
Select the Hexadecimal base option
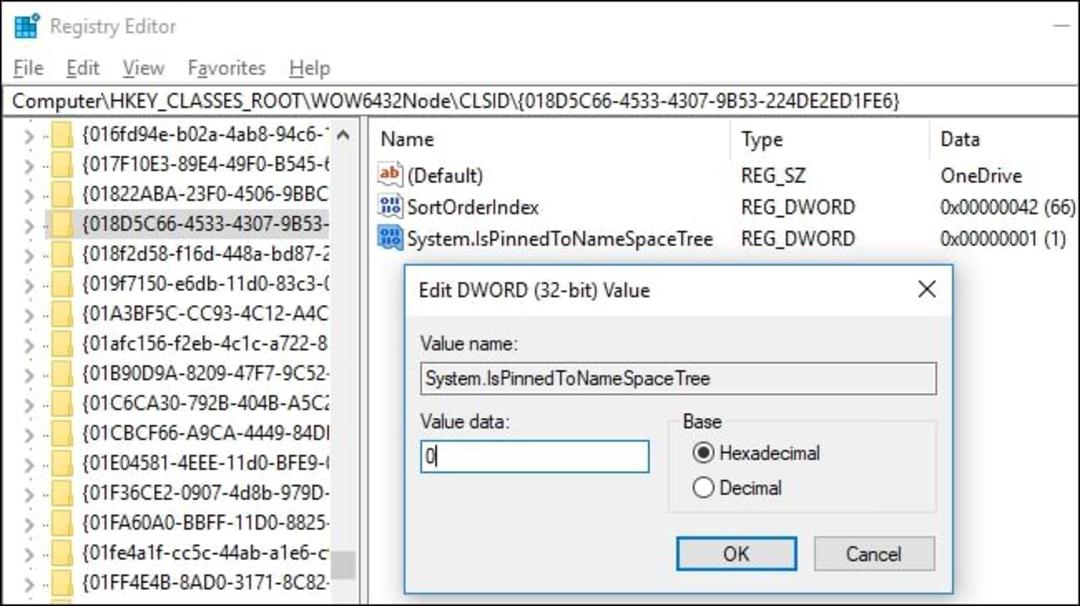pyautogui.click(x=703, y=453)
